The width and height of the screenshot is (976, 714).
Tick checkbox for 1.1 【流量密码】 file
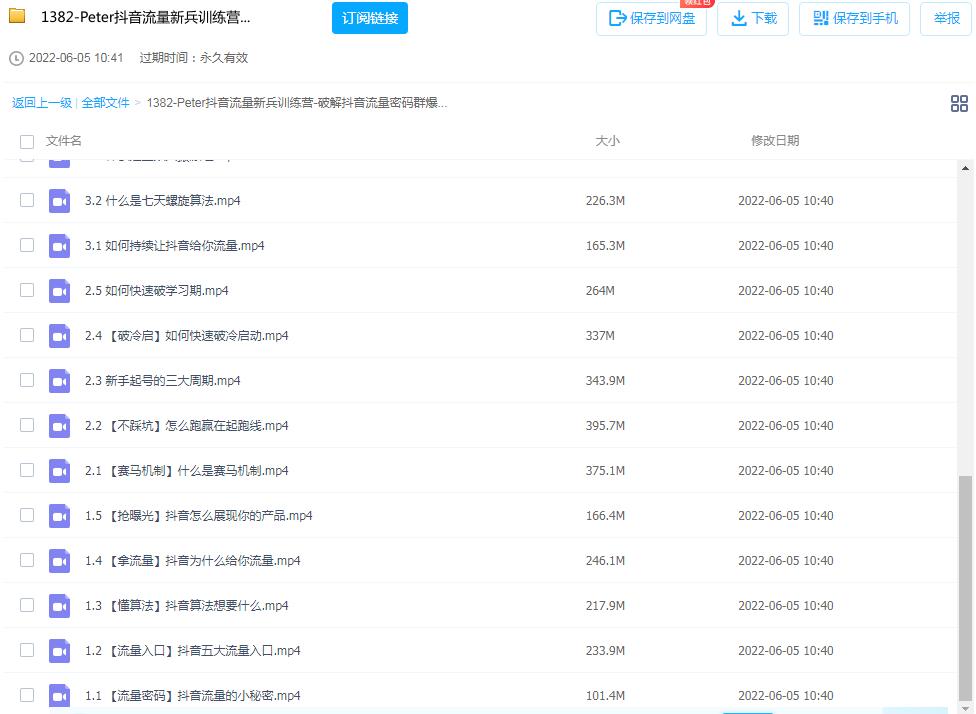pos(27,695)
